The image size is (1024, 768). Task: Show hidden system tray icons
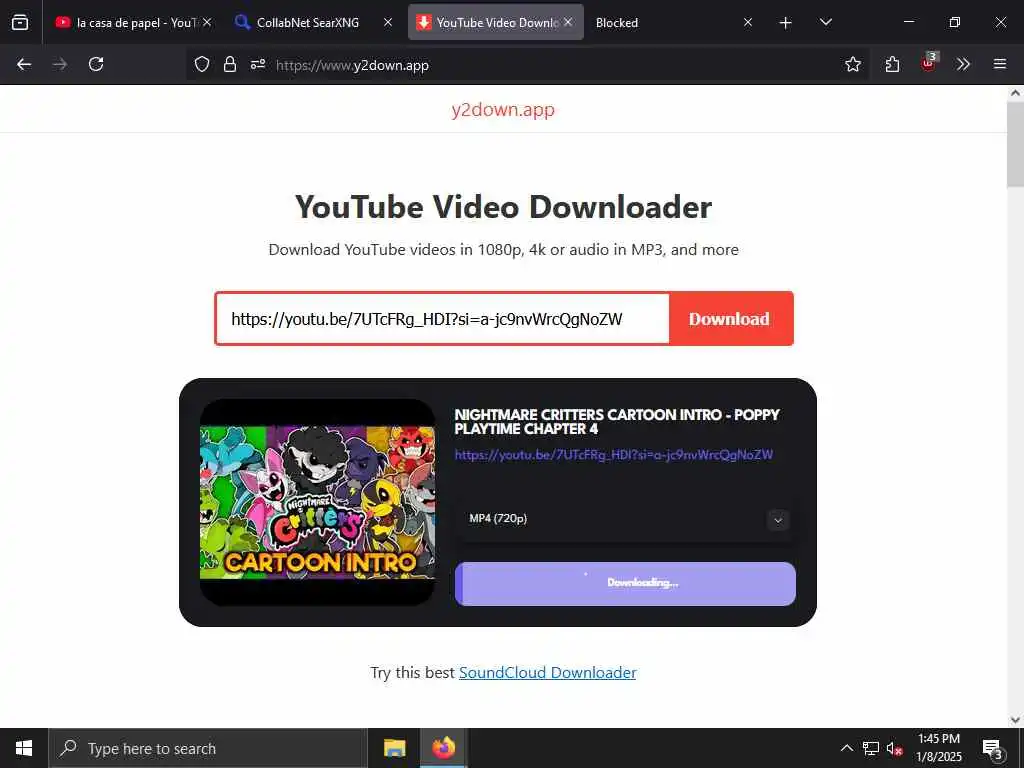coord(846,748)
